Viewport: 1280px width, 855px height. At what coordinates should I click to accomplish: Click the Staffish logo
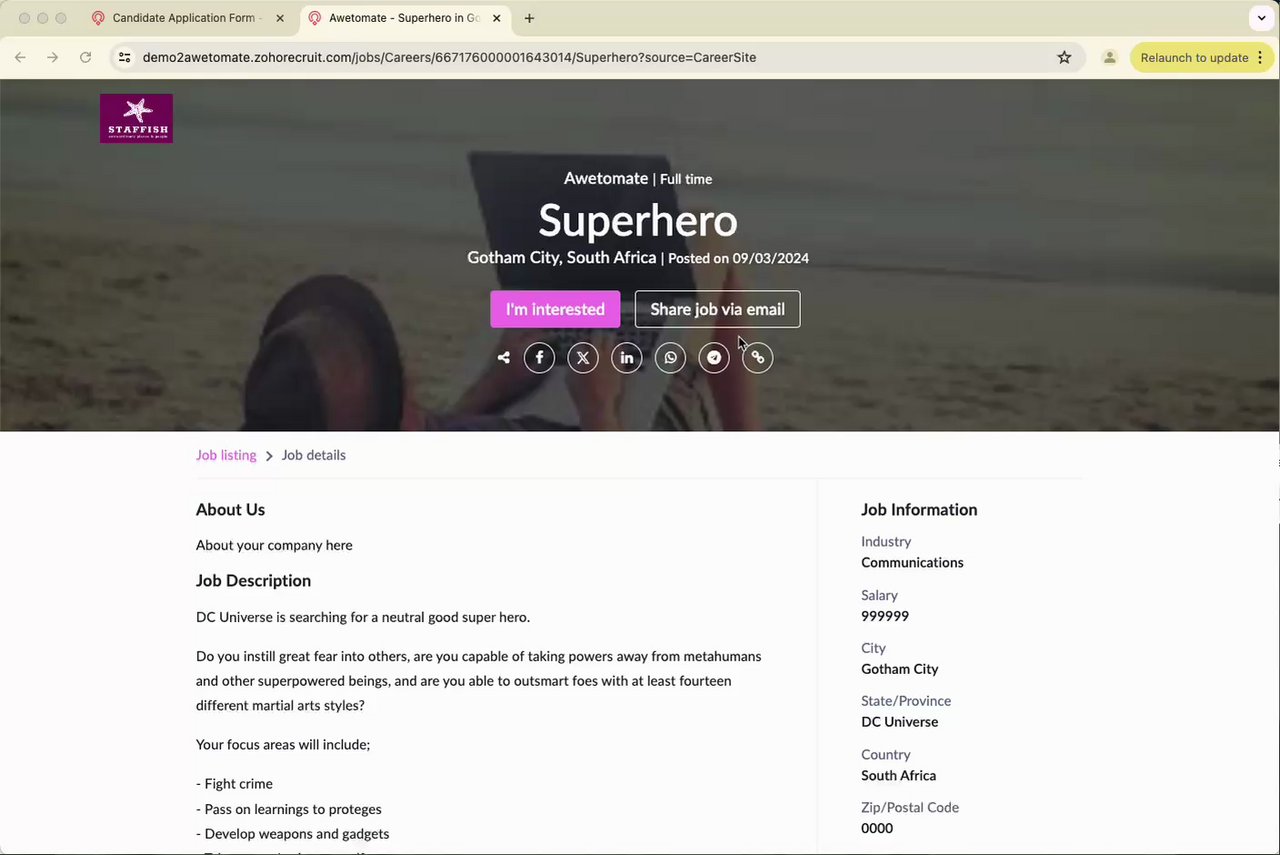click(x=136, y=118)
